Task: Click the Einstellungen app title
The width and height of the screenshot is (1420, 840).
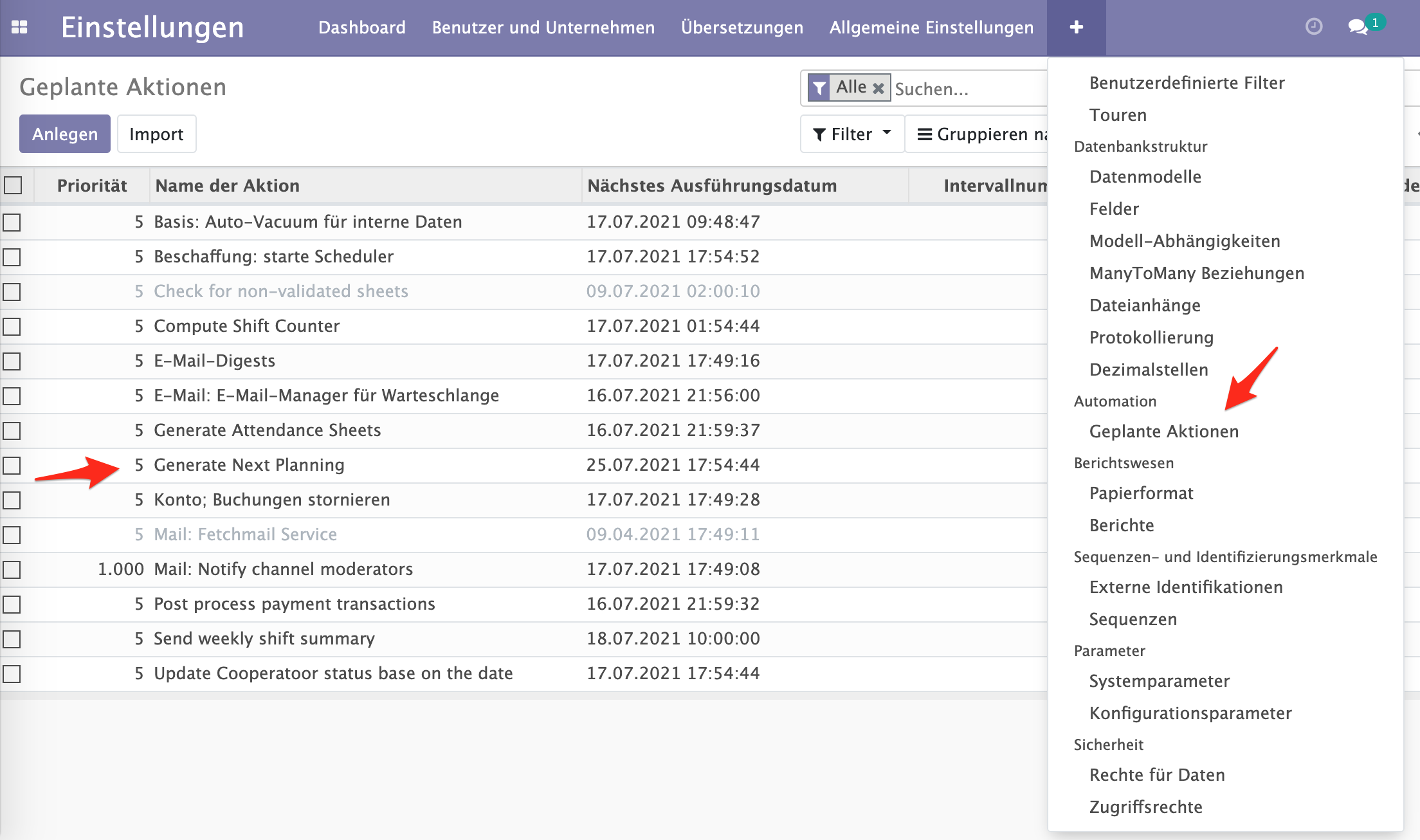Action: coord(152,28)
